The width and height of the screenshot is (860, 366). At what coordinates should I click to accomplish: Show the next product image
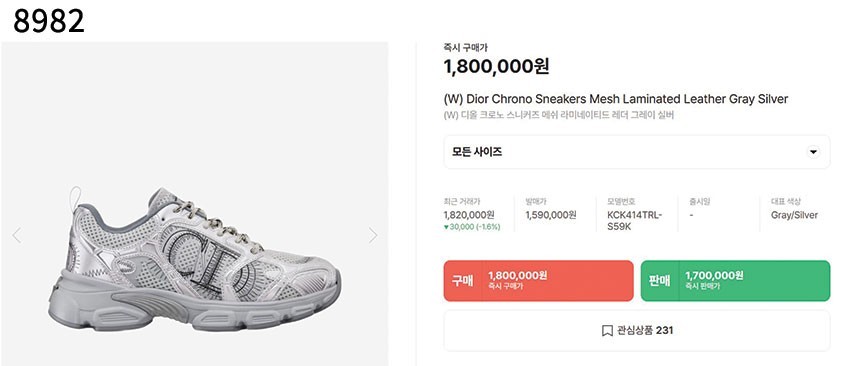[373, 235]
